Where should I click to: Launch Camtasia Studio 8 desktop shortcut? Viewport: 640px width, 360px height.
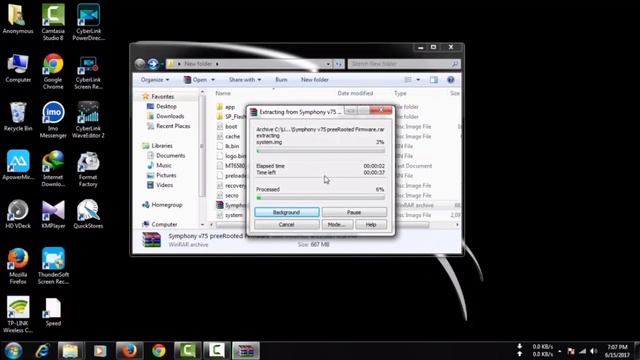click(53, 22)
